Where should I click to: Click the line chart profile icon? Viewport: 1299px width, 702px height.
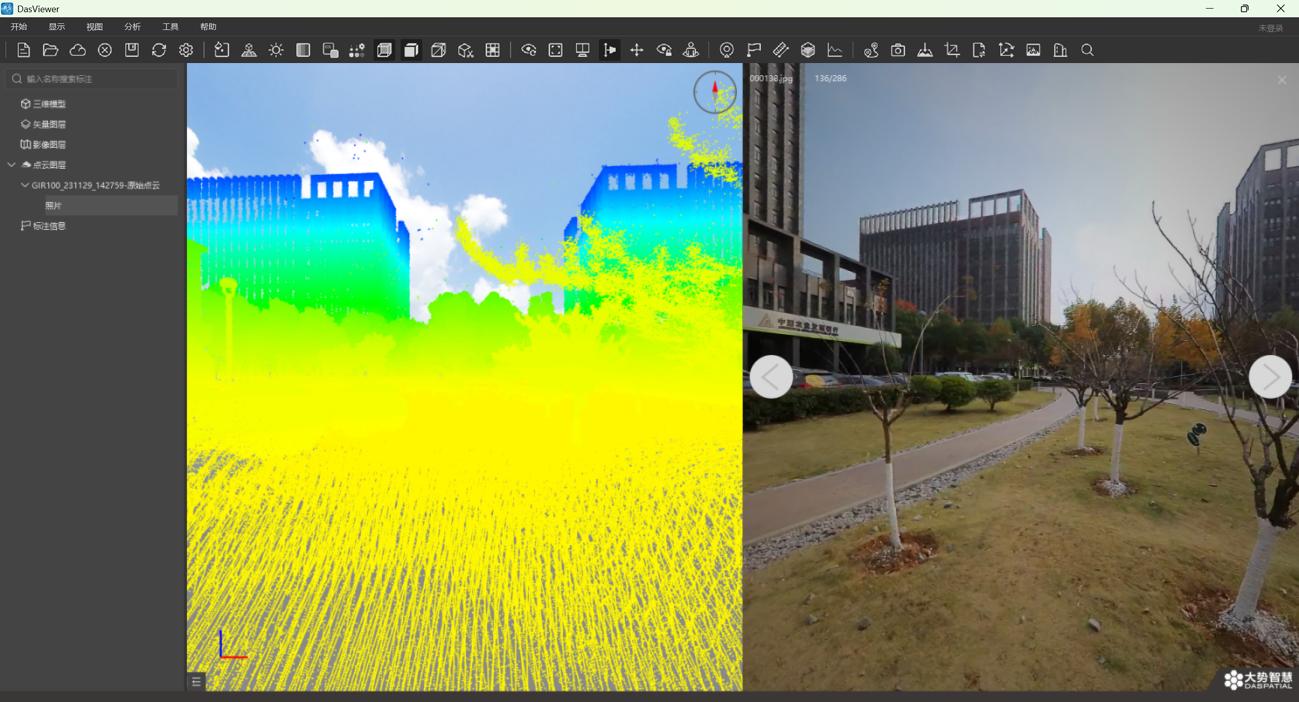point(835,50)
